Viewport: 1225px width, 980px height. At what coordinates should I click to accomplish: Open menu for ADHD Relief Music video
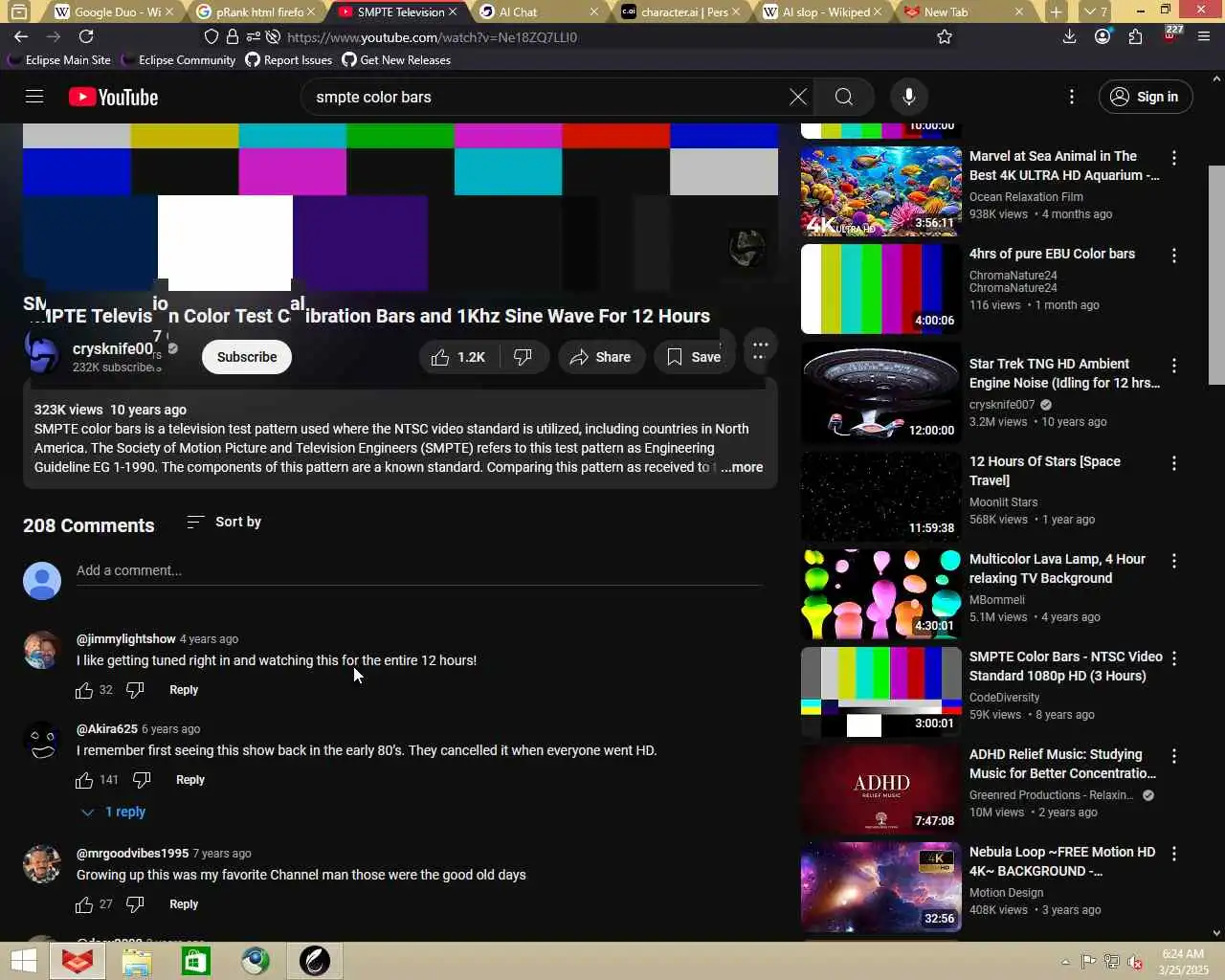coord(1174,756)
